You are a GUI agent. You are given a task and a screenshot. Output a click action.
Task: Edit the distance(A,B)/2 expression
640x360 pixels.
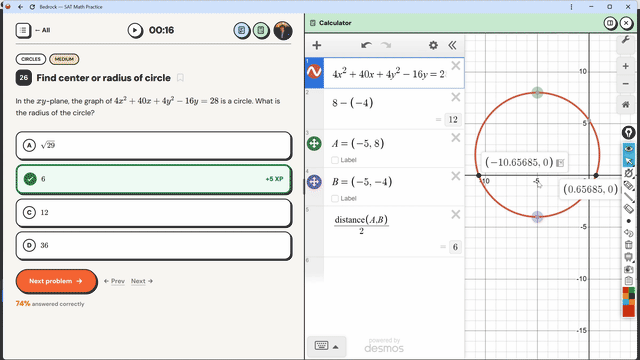pos(361,225)
